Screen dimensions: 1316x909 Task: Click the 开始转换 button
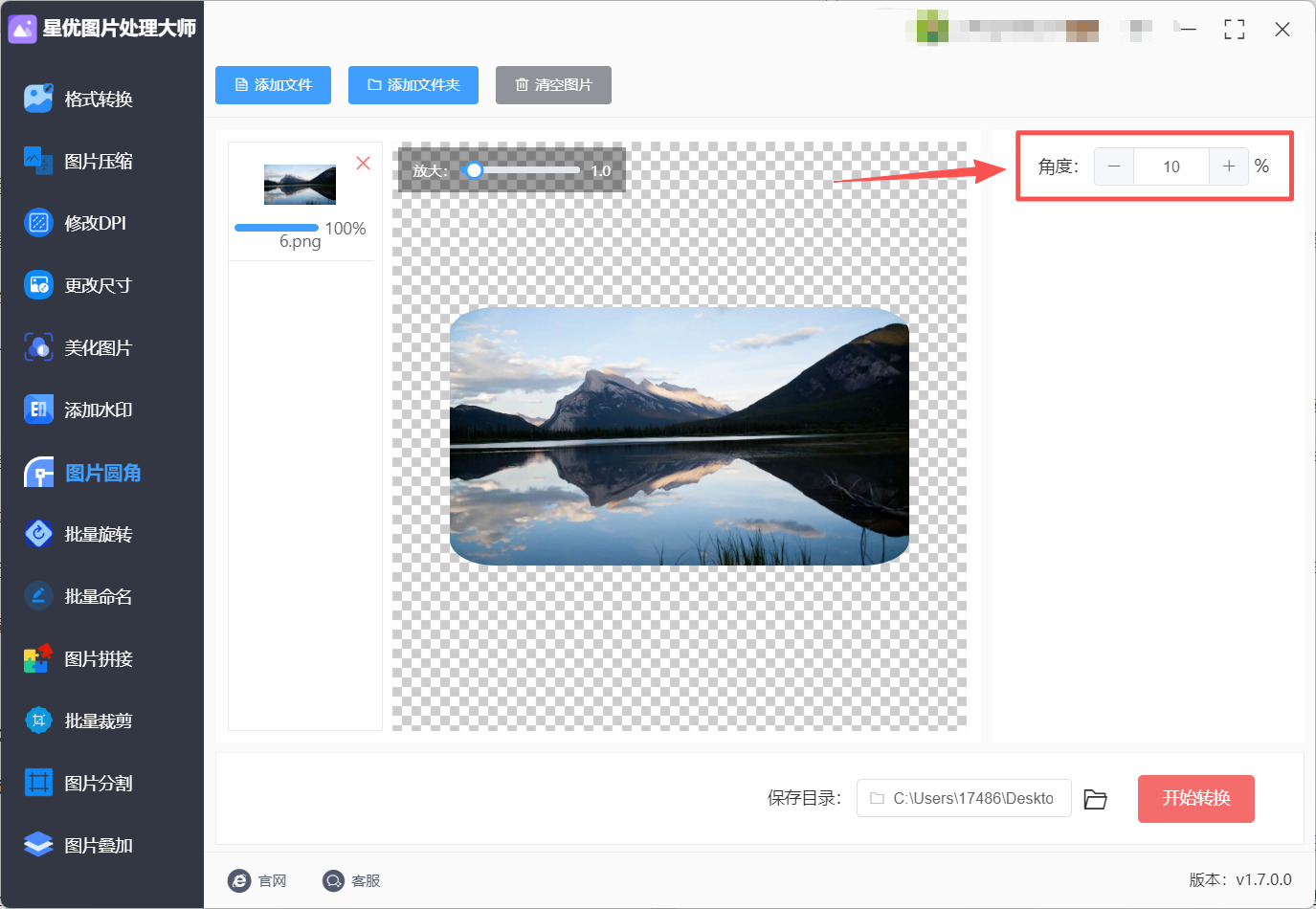pyautogui.click(x=1196, y=799)
